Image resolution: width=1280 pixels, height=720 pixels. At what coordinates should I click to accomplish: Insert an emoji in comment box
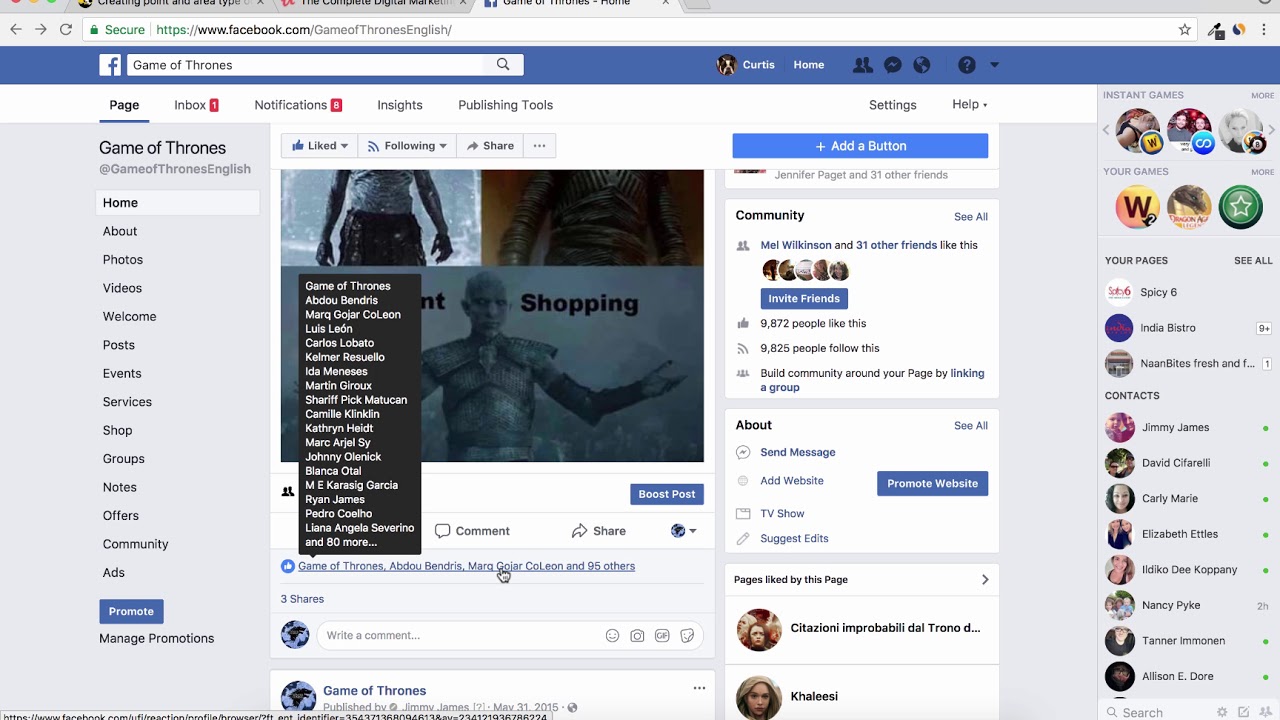612,635
